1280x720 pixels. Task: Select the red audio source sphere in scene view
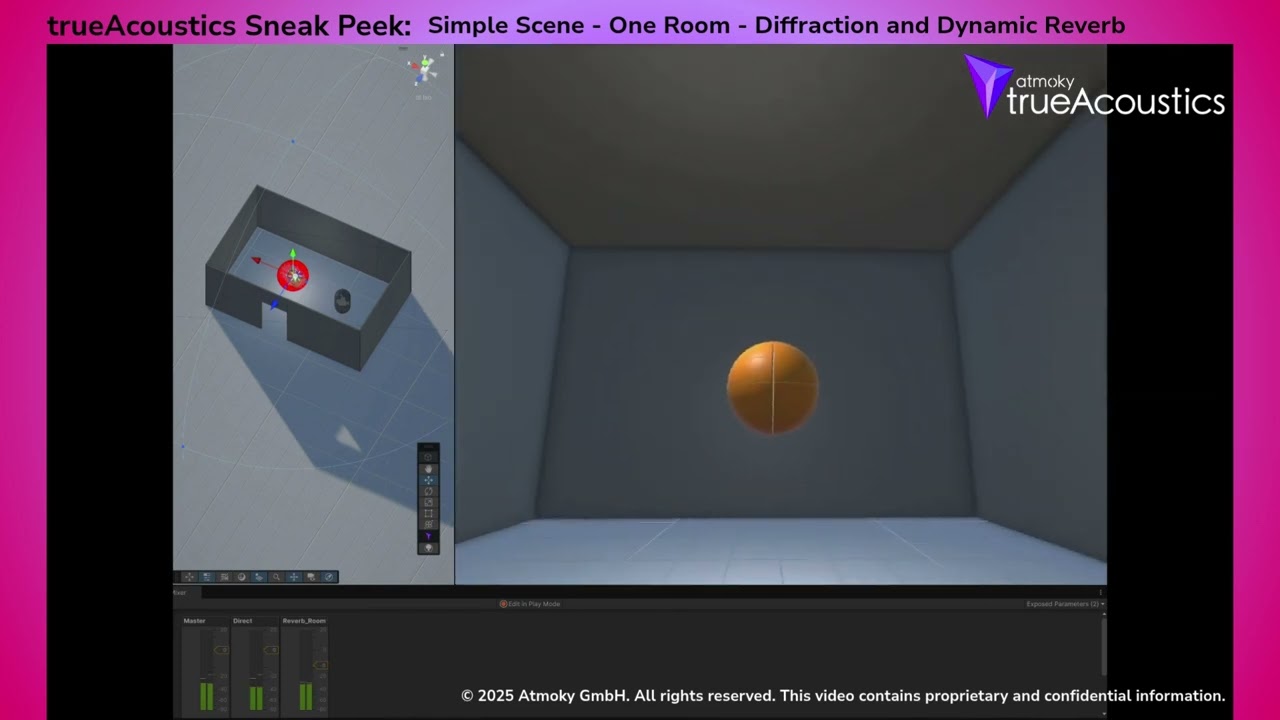tap(293, 275)
